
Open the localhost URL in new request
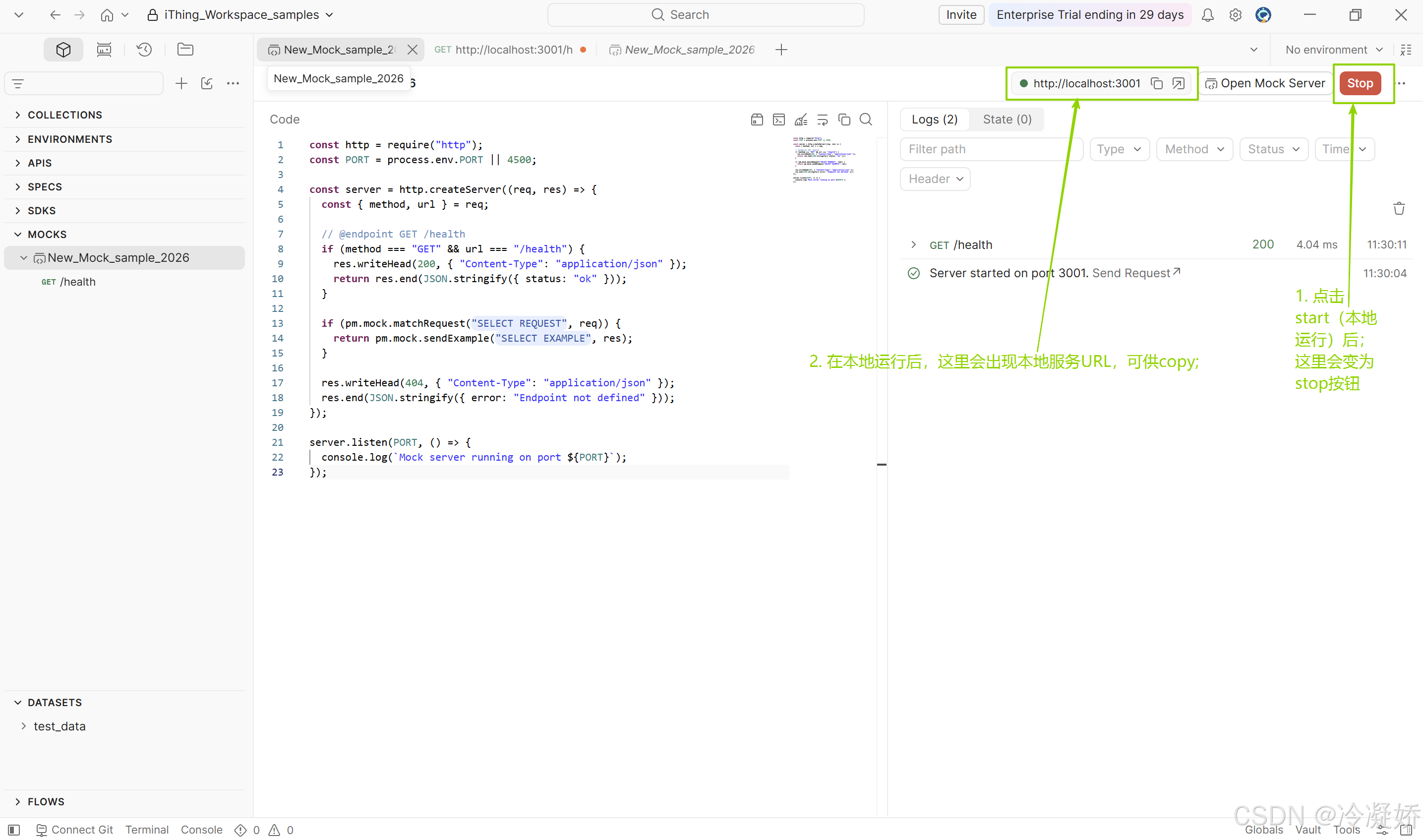click(1178, 83)
